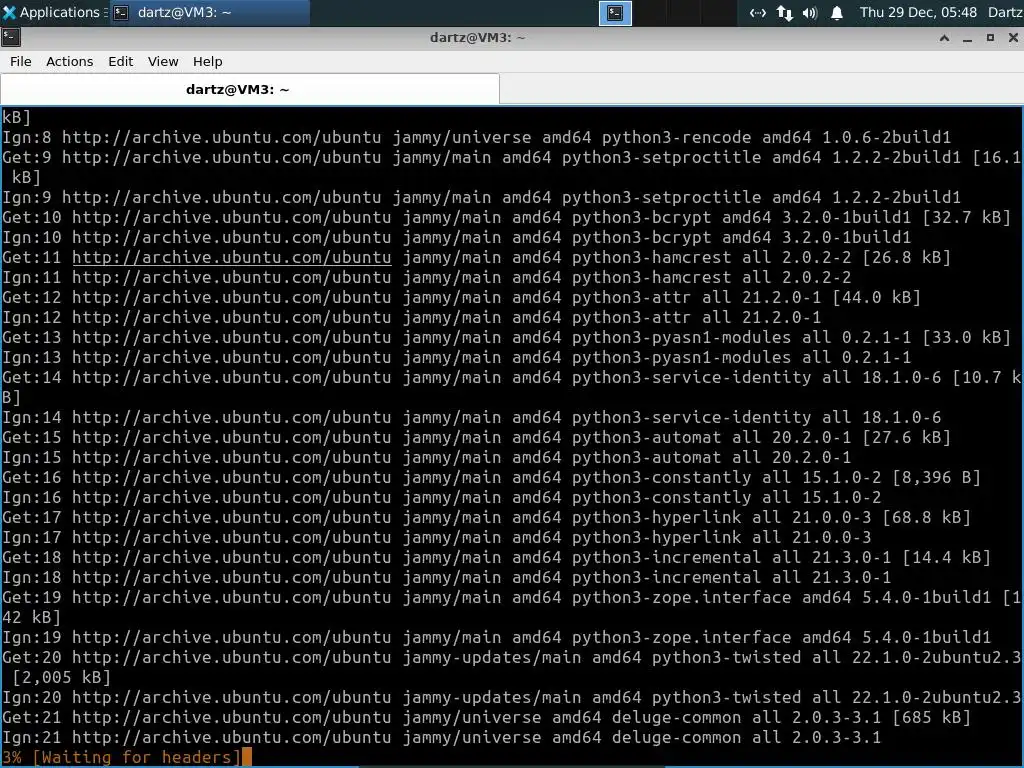
Task: Open the Dartz user menu in the panel
Action: tap(1005, 12)
